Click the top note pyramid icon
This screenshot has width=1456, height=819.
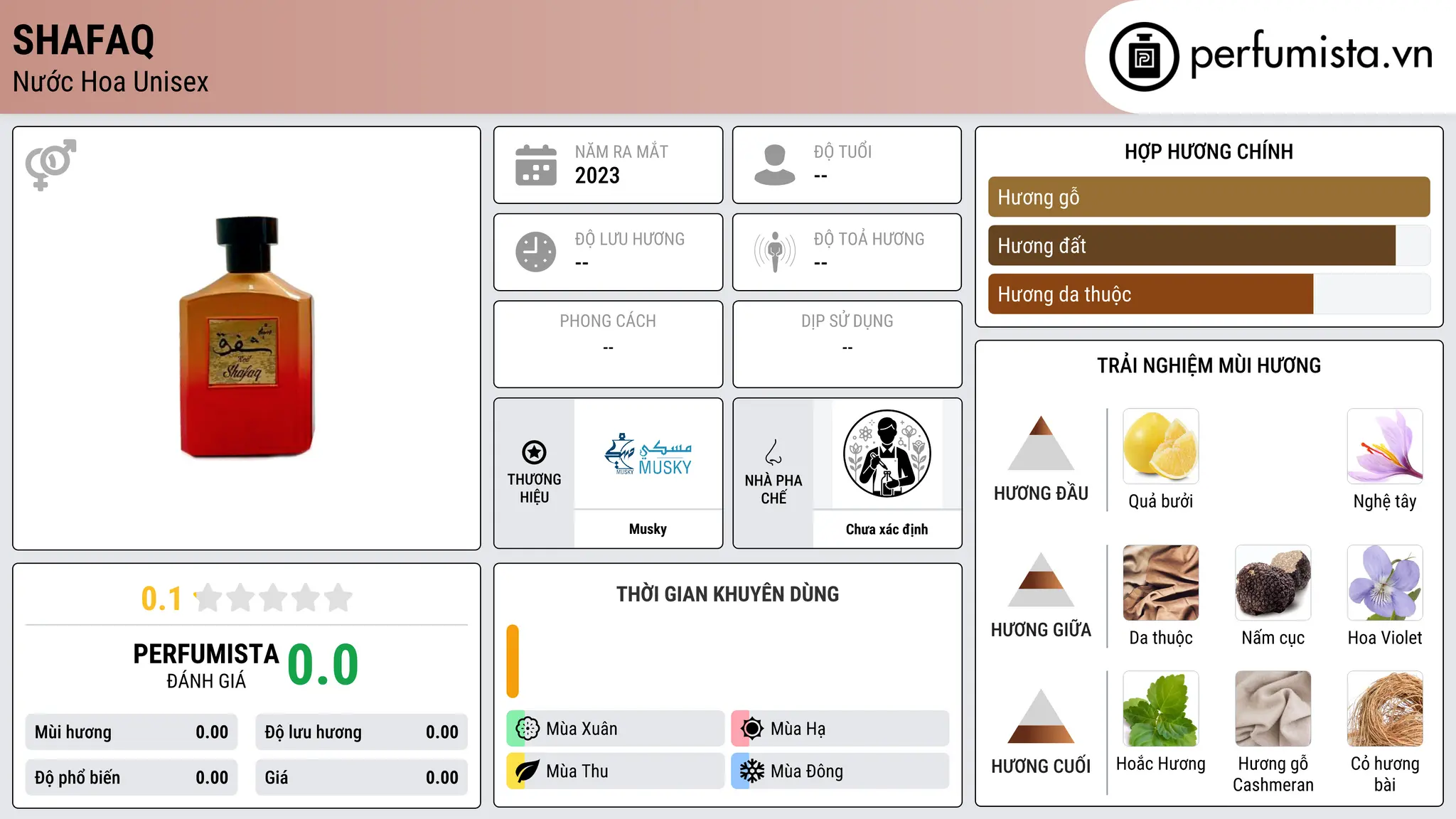tap(1041, 443)
